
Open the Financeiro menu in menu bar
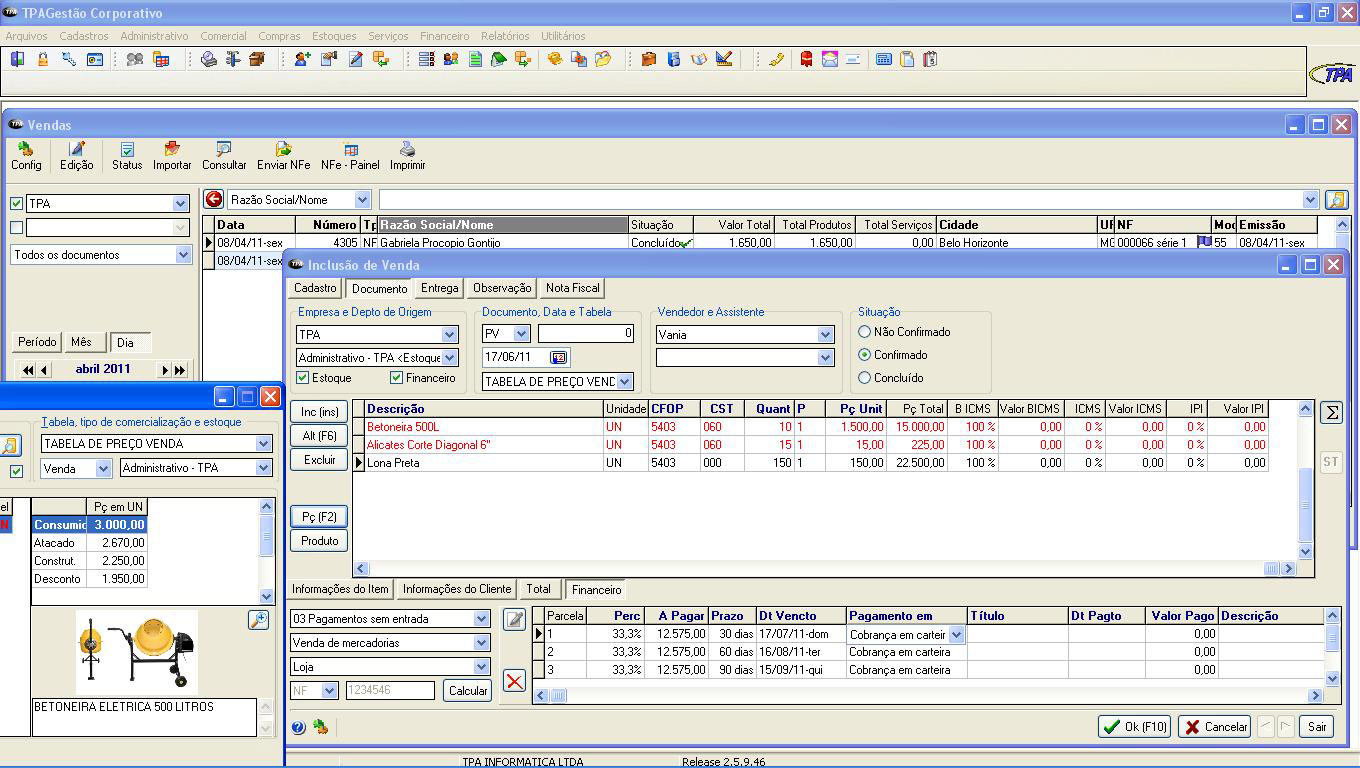tap(444, 36)
